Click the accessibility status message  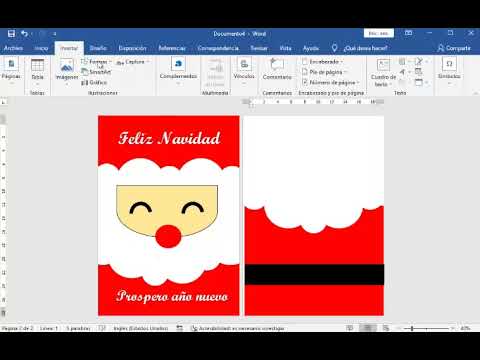click(238, 328)
